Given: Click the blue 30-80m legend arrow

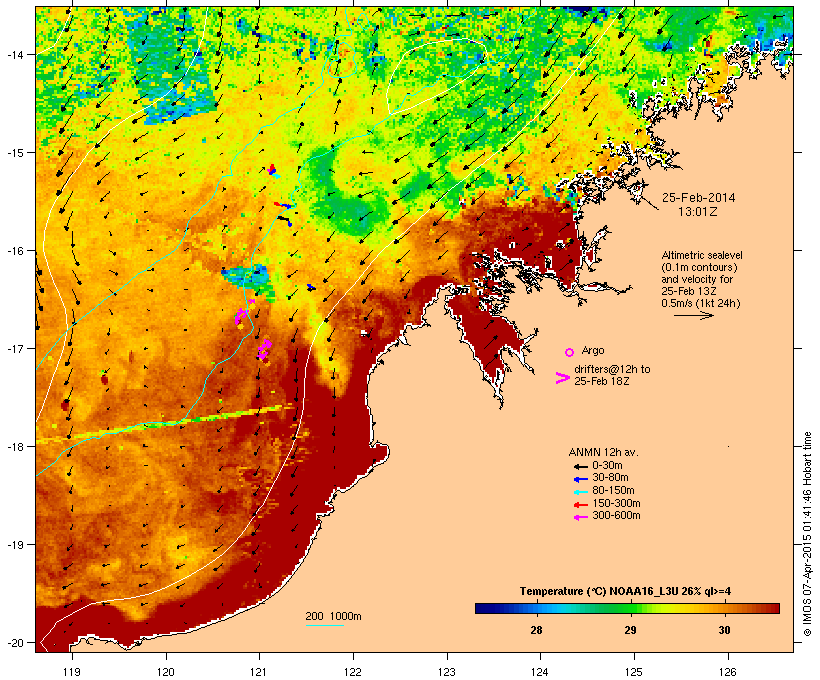Looking at the screenshot, I should [x=580, y=479].
